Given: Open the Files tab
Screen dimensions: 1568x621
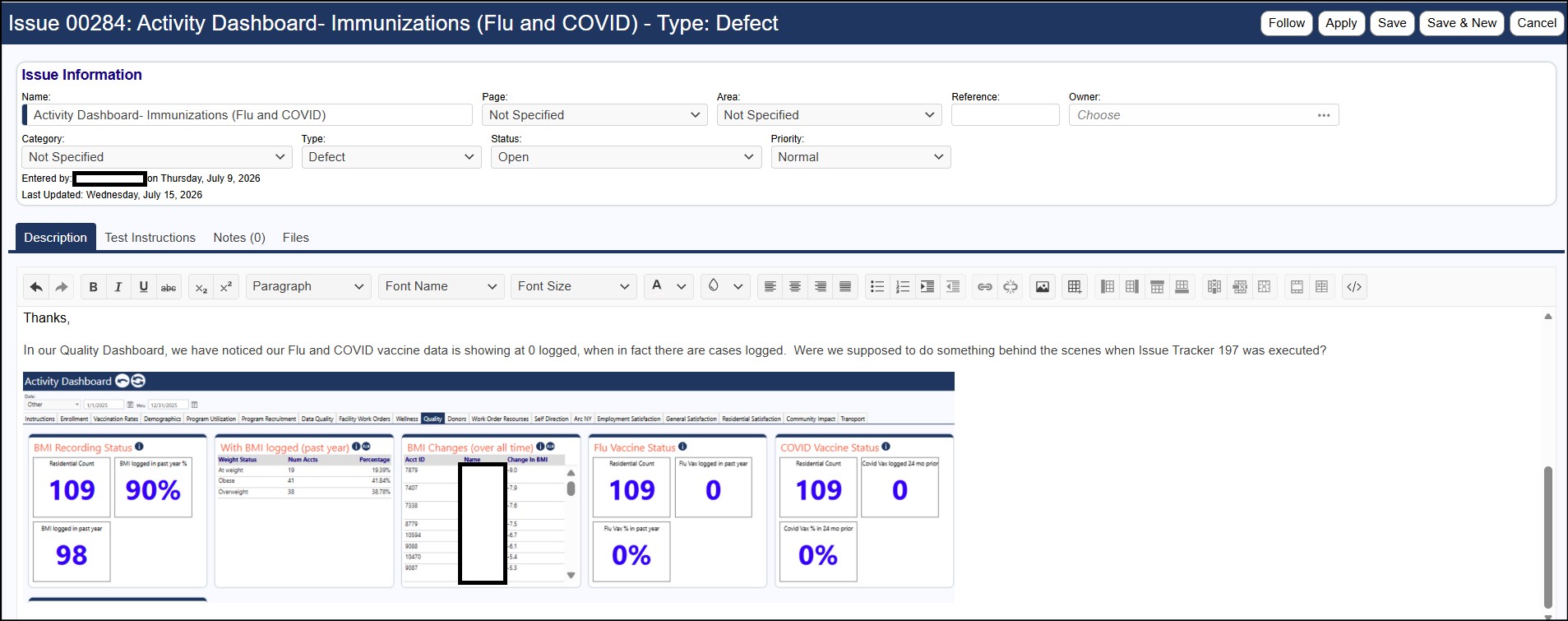Looking at the screenshot, I should (296, 238).
